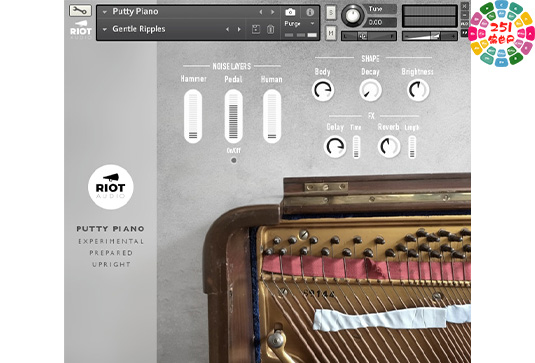The height and width of the screenshot is (363, 535).
Task: Click the Reverb amount knob
Action: 389,147
